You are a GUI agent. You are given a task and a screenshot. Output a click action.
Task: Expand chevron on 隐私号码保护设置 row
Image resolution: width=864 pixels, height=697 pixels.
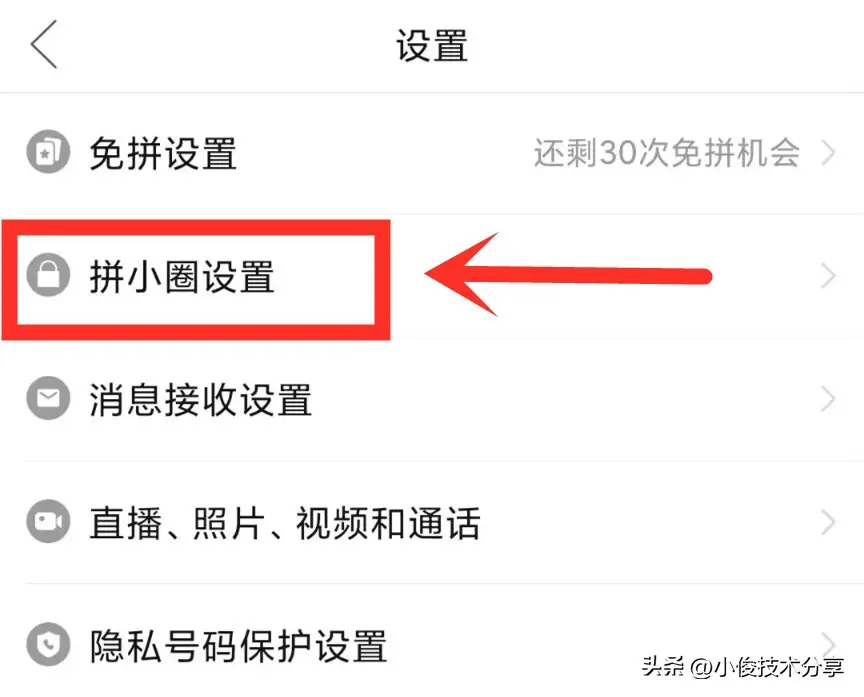coord(828,644)
